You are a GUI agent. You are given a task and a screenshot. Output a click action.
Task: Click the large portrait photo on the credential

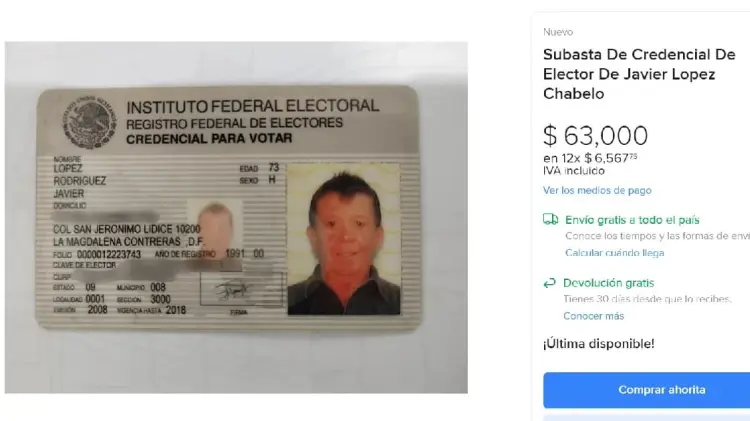[x=343, y=239]
